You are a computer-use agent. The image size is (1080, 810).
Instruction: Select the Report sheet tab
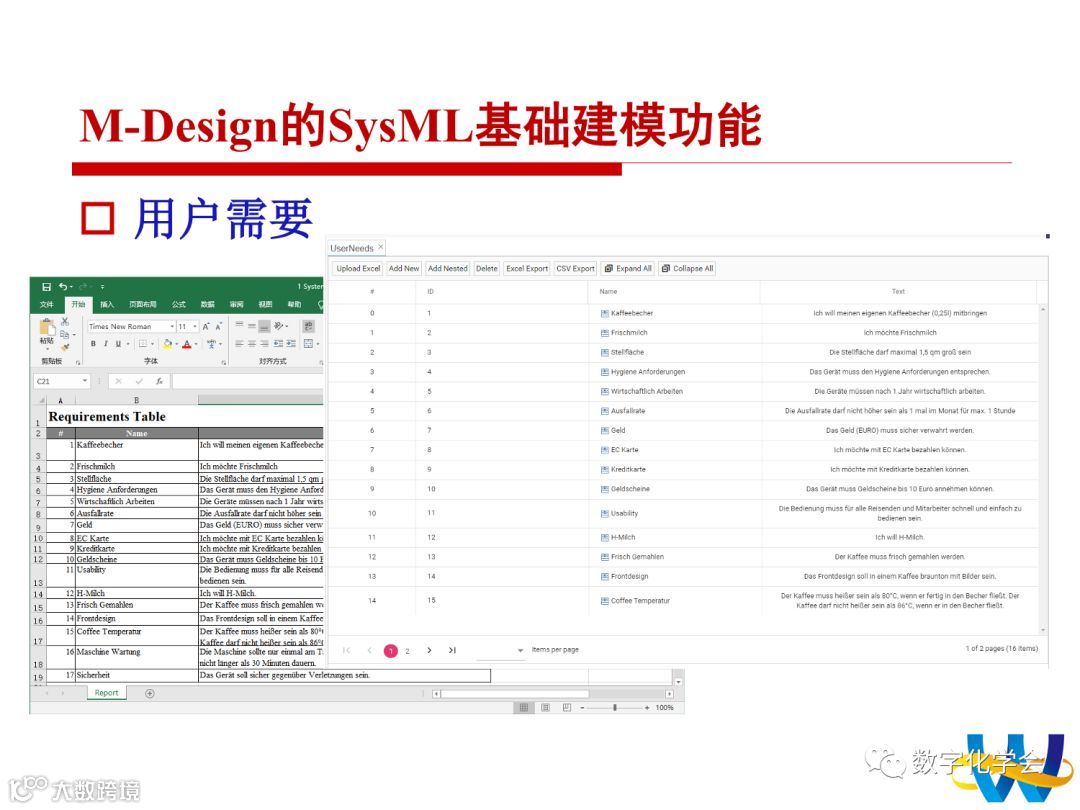[107, 693]
